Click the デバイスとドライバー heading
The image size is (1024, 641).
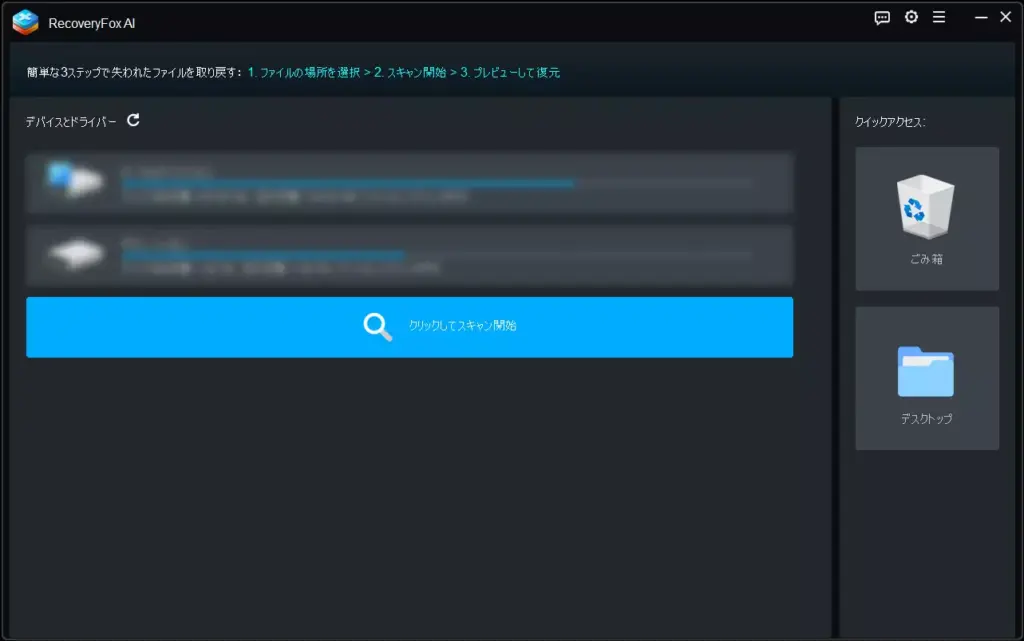(x=71, y=121)
